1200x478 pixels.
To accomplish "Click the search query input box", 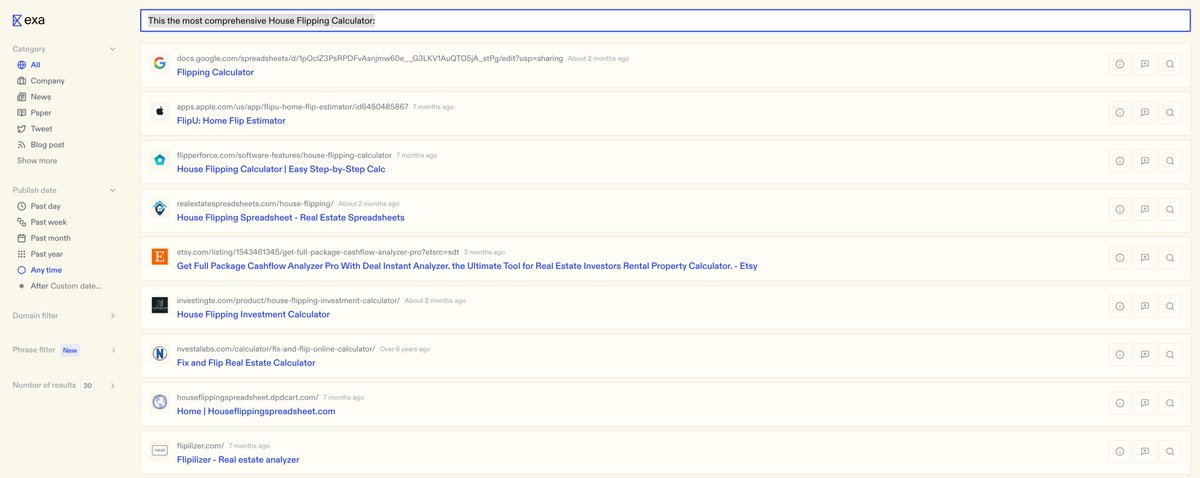I will (x=665, y=20).
